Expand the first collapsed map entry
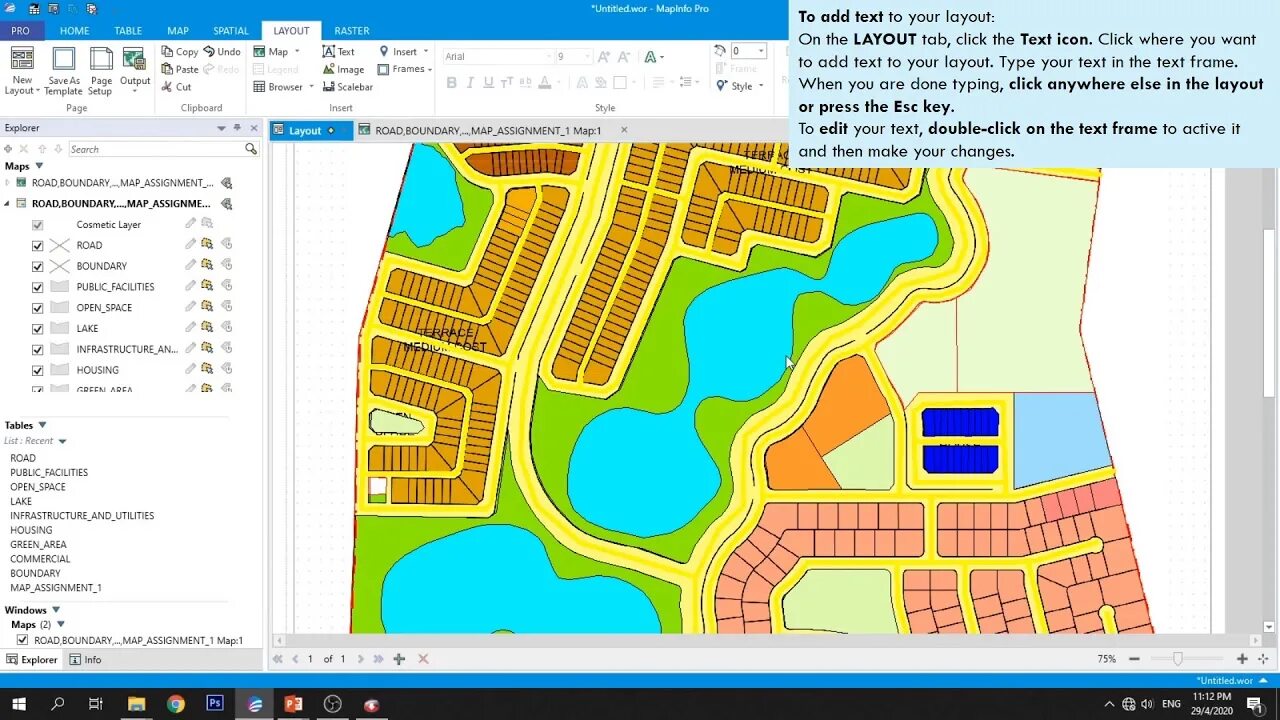Image resolution: width=1280 pixels, height=720 pixels. pos(7,183)
